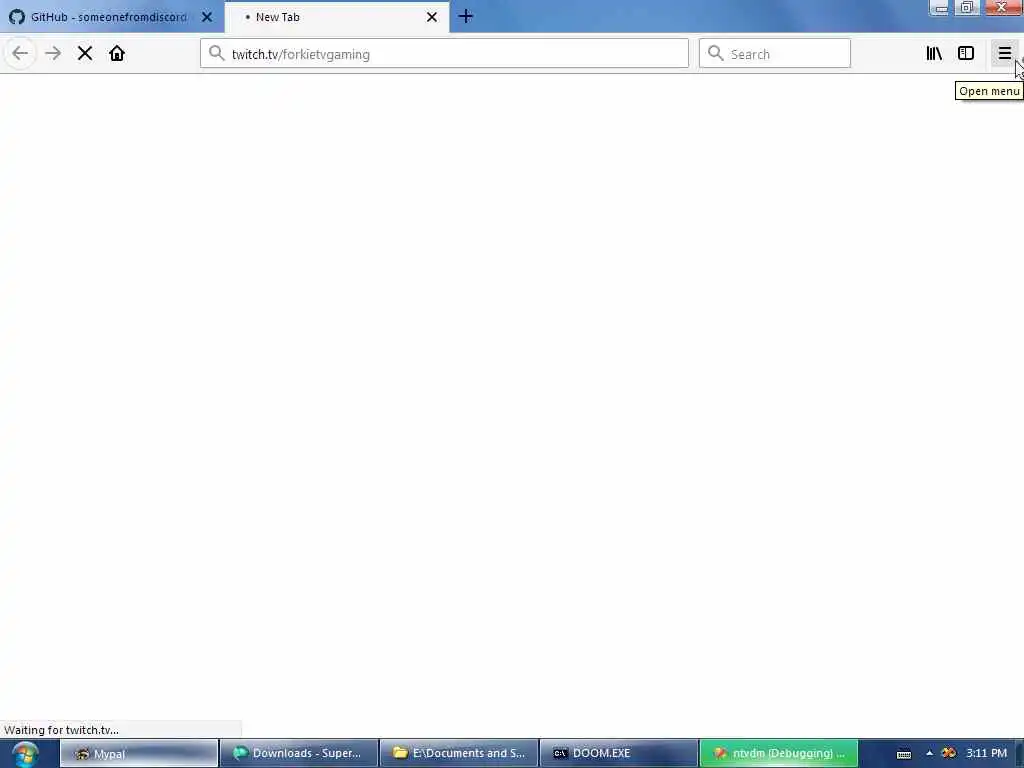The width and height of the screenshot is (1024, 768).
Task: Open the home page
Action: 117,54
